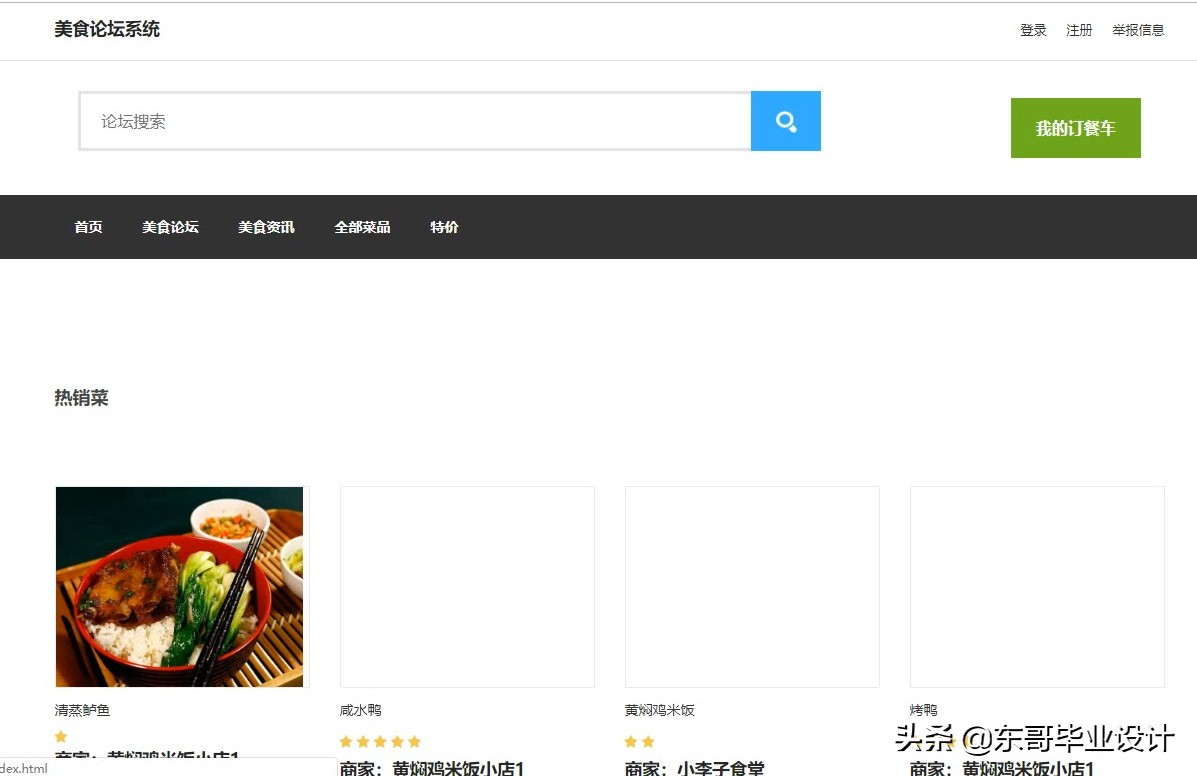This screenshot has width=1197, height=776.
Task: Click the star rating beneath 烤鸭
Action: (922, 741)
